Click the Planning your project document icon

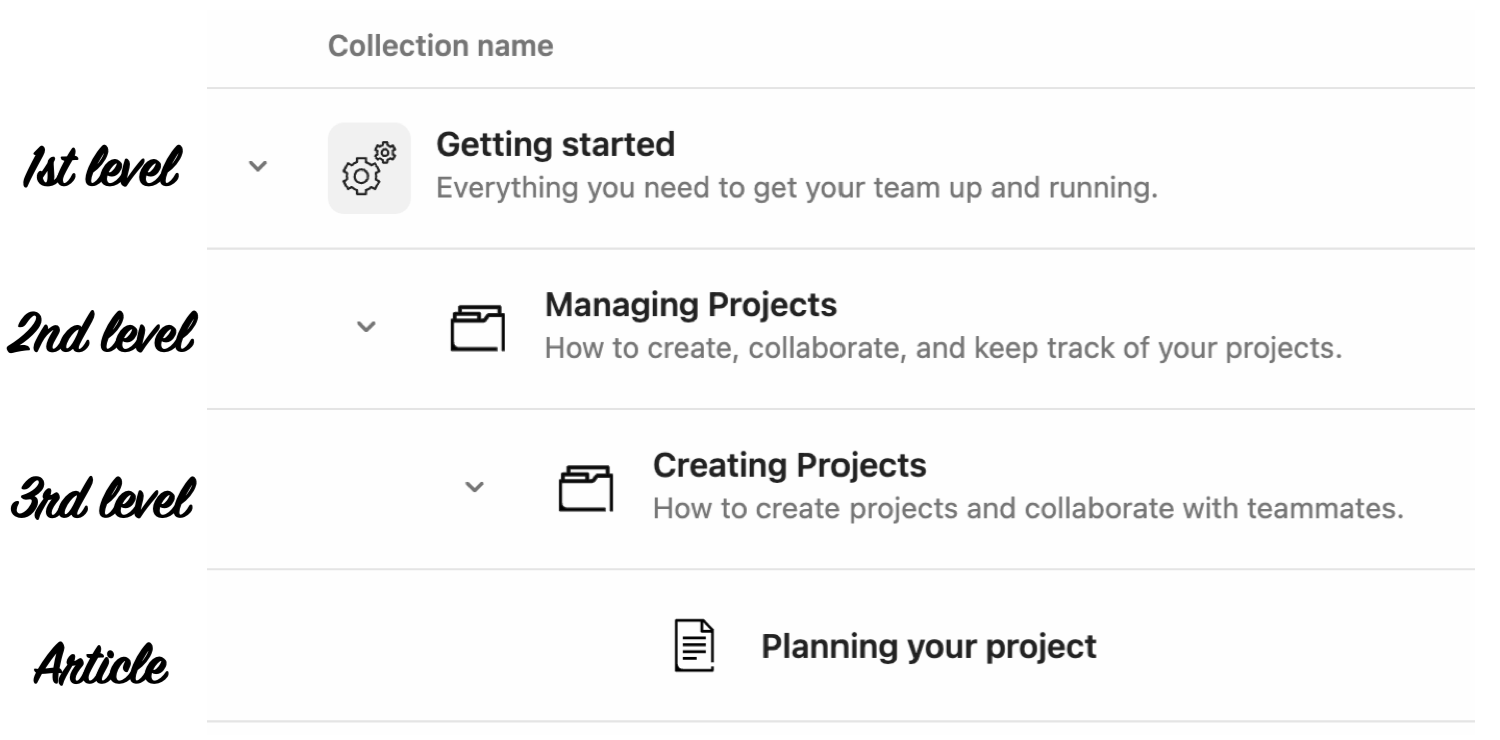tap(691, 646)
